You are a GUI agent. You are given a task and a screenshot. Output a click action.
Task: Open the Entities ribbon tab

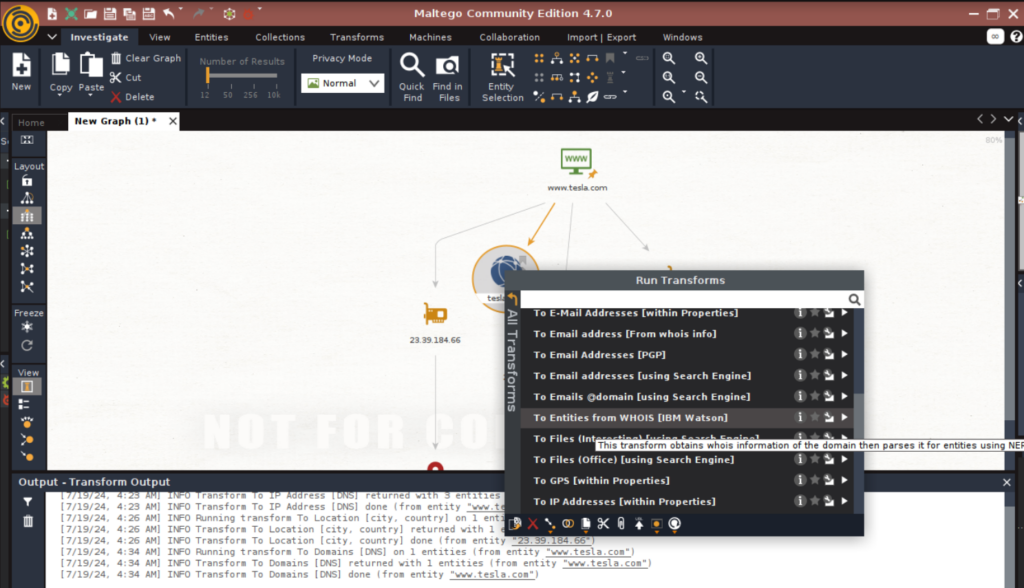coord(212,37)
